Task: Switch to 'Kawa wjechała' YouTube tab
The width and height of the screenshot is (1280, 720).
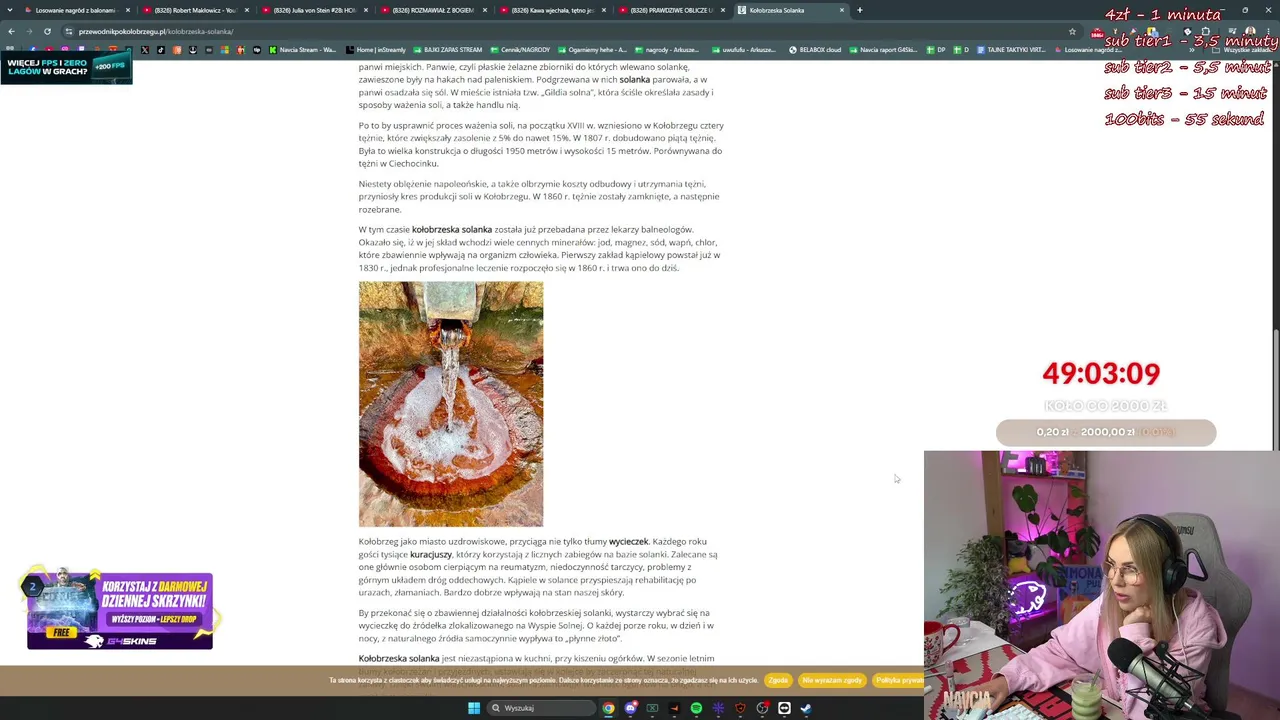Action: pyautogui.click(x=551, y=10)
